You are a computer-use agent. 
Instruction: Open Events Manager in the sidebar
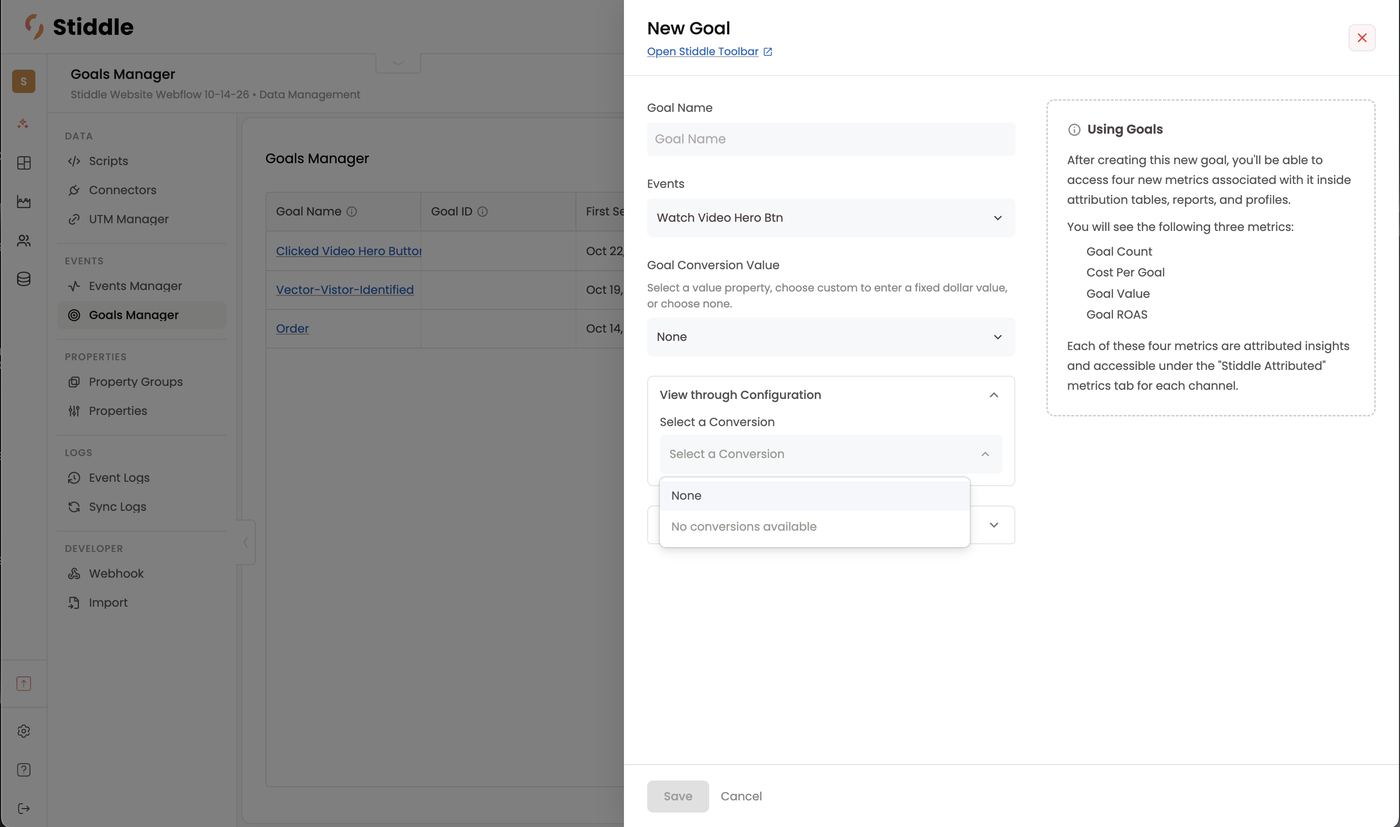coord(142,286)
